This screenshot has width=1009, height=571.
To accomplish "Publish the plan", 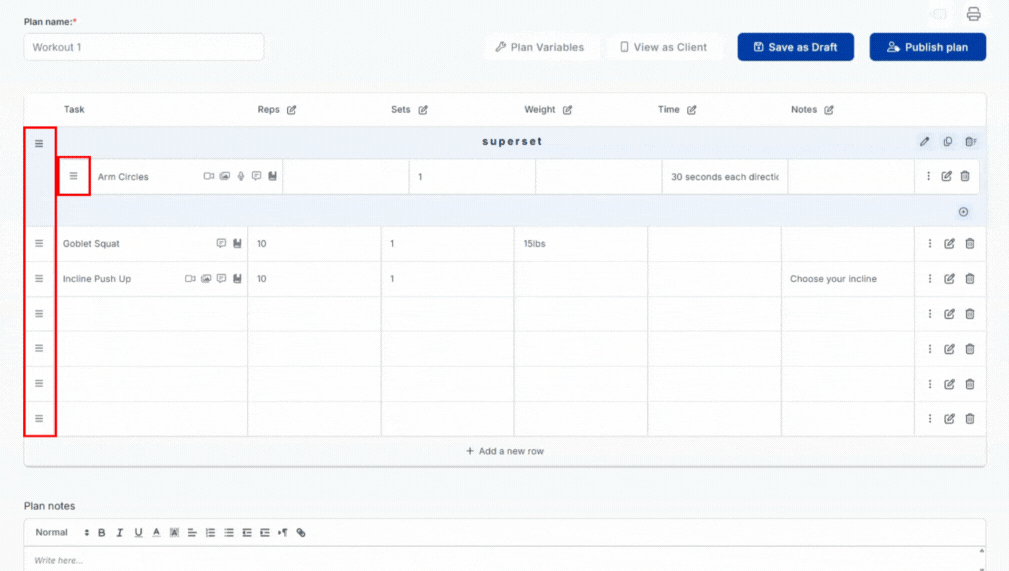I will 927,47.
